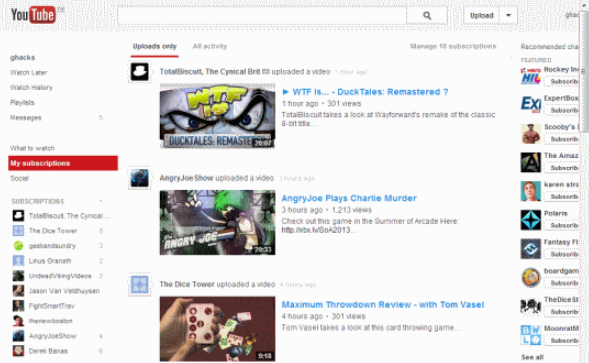Open See all recommended channels

(x=532, y=357)
